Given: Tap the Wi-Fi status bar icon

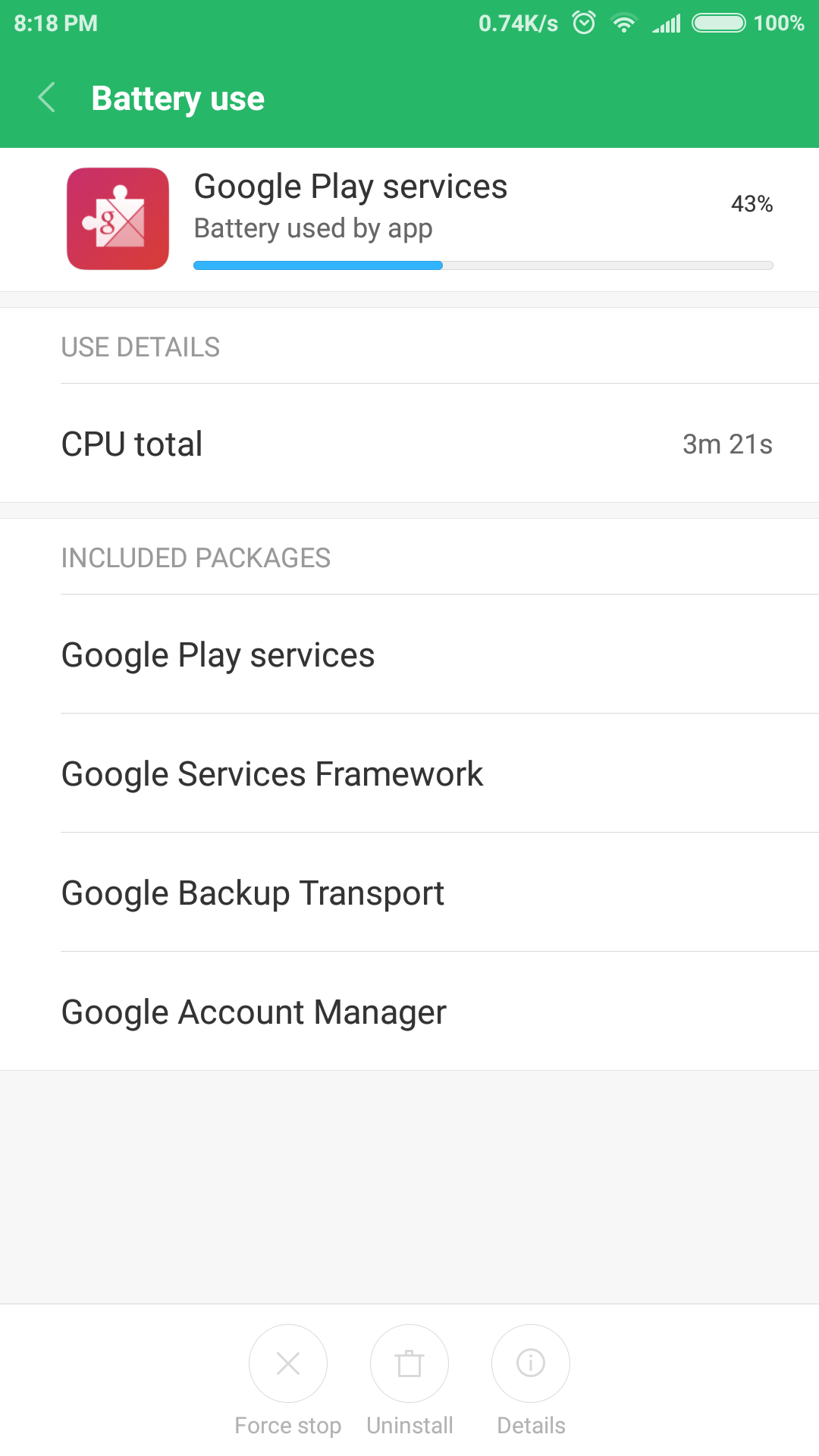Looking at the screenshot, I should [623, 24].
